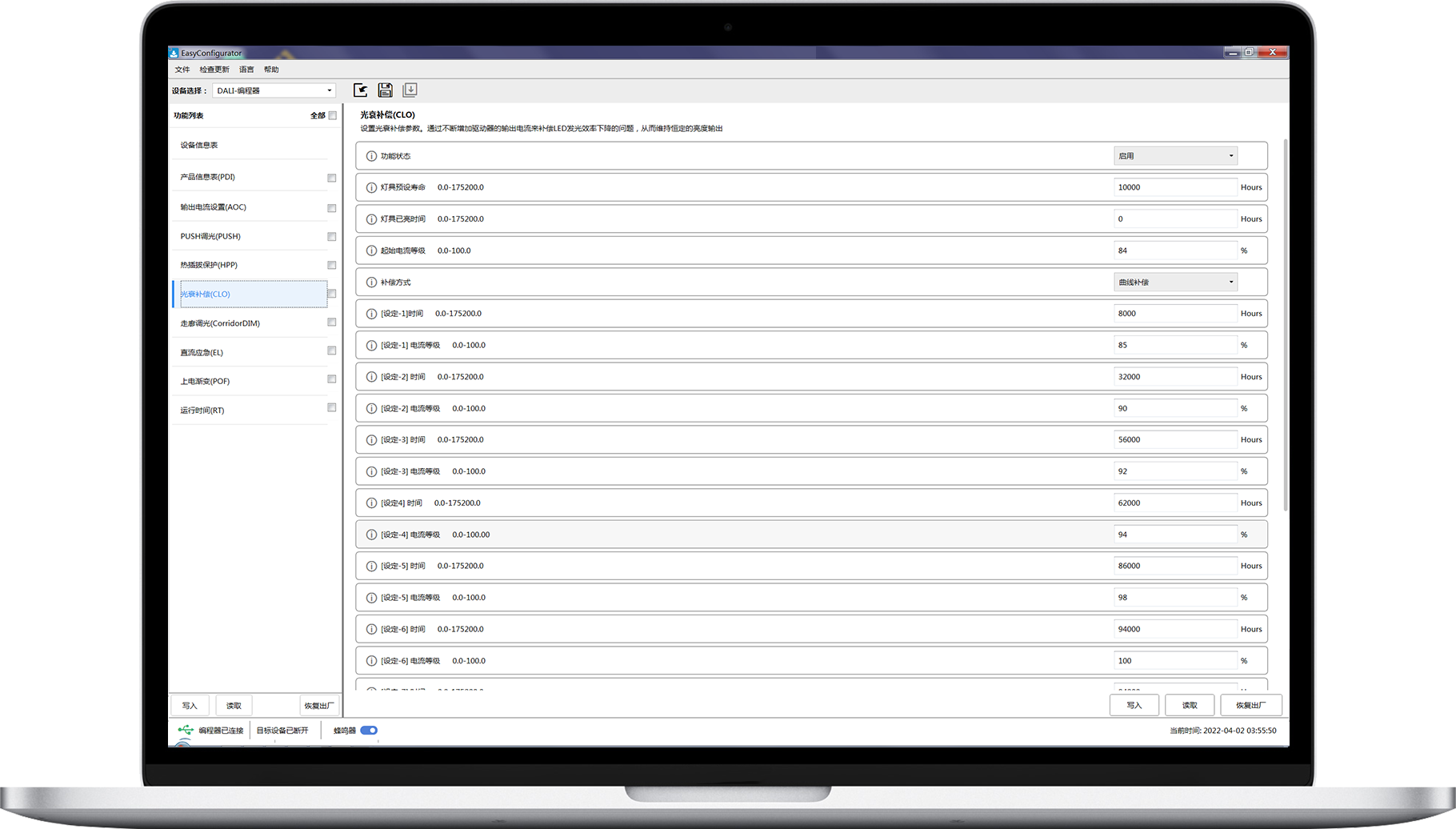Click the EasyConfigurator logo in title bar
1456x829 pixels.
174,53
